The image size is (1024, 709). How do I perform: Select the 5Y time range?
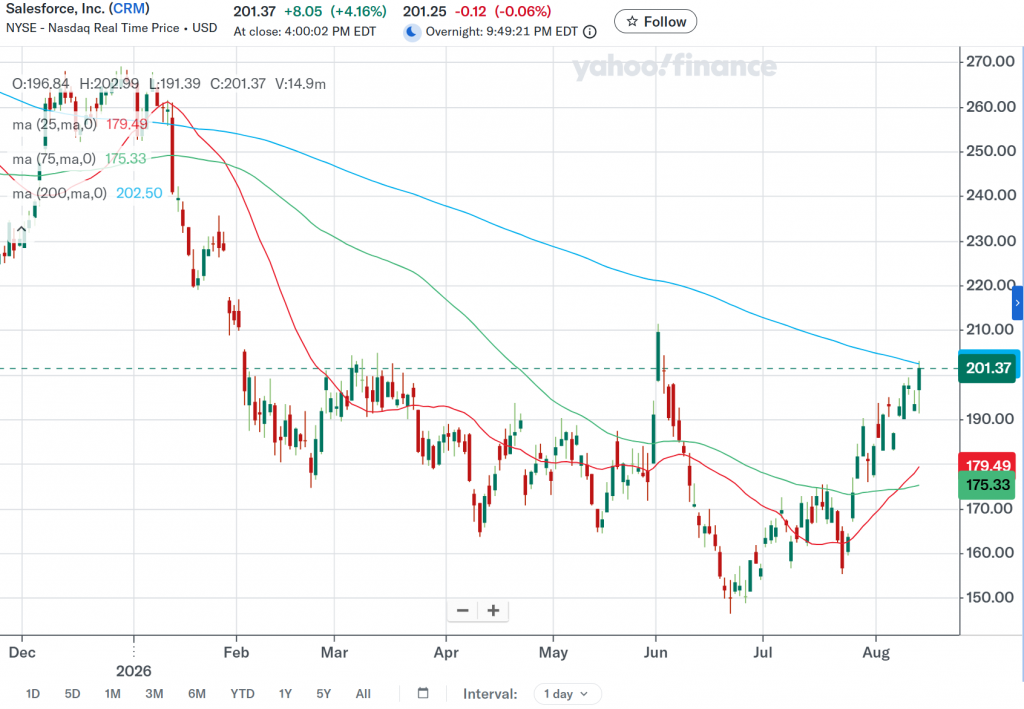click(x=323, y=693)
